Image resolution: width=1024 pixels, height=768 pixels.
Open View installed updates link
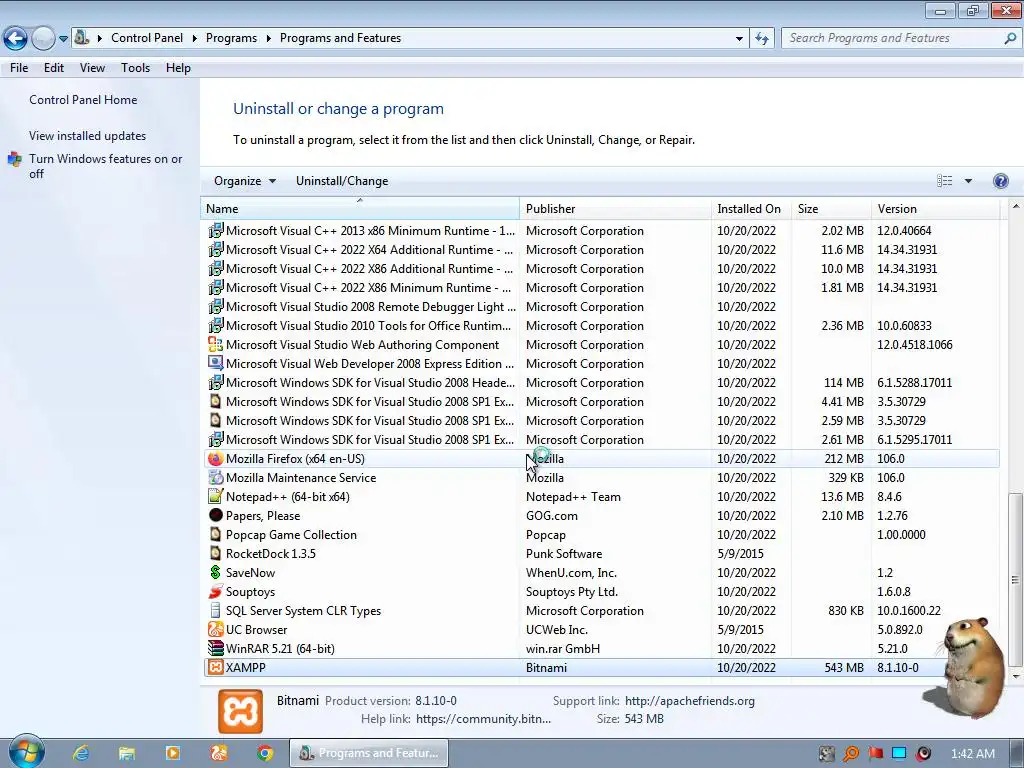88,136
